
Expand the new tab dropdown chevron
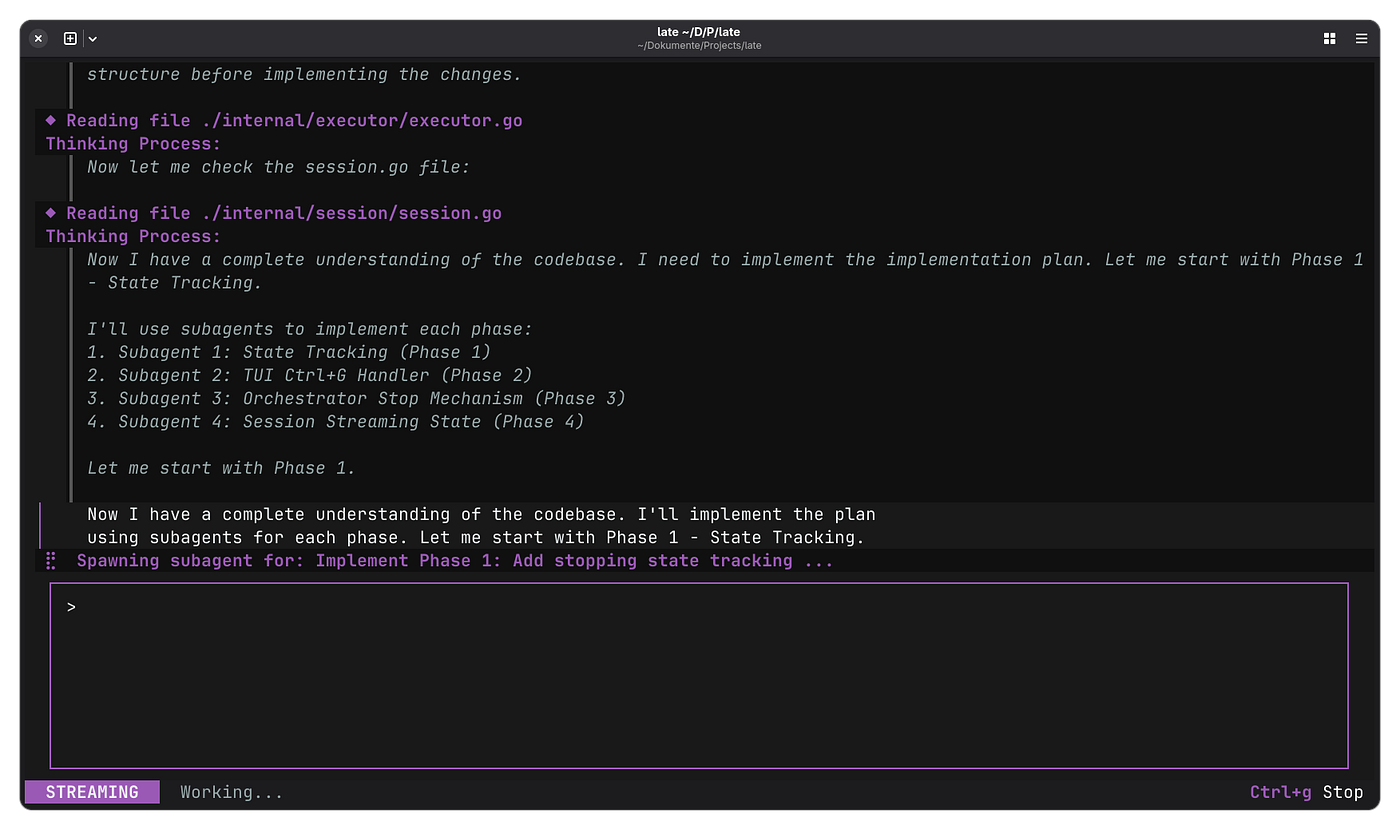(x=92, y=39)
